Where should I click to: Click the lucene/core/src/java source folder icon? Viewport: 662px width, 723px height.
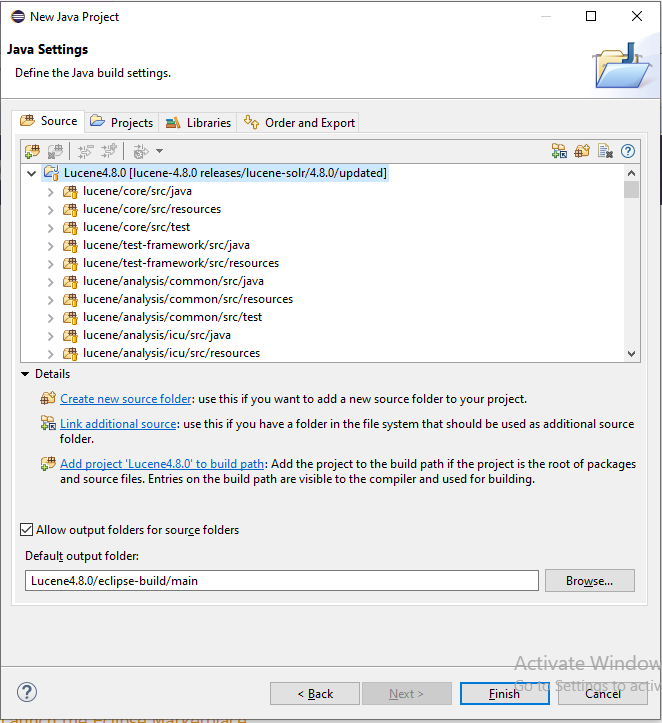tap(70, 191)
